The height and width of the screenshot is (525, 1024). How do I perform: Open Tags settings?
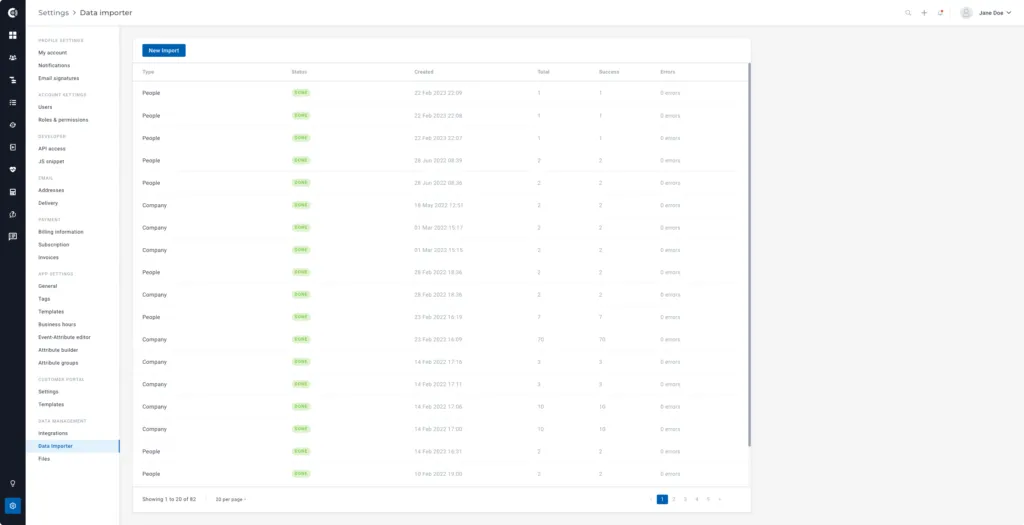coord(44,299)
